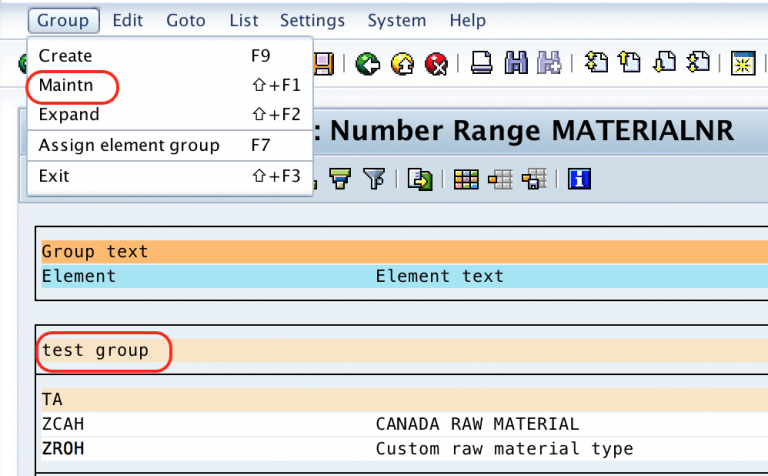Viewport: 768px width, 476px height.
Task: Open the Group menu
Action: coord(63,21)
